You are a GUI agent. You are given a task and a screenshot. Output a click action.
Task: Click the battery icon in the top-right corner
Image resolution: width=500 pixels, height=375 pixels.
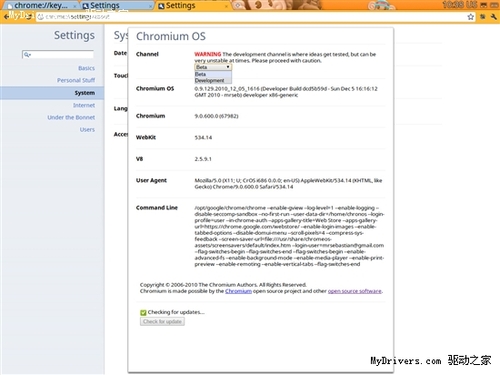pos(494,5)
